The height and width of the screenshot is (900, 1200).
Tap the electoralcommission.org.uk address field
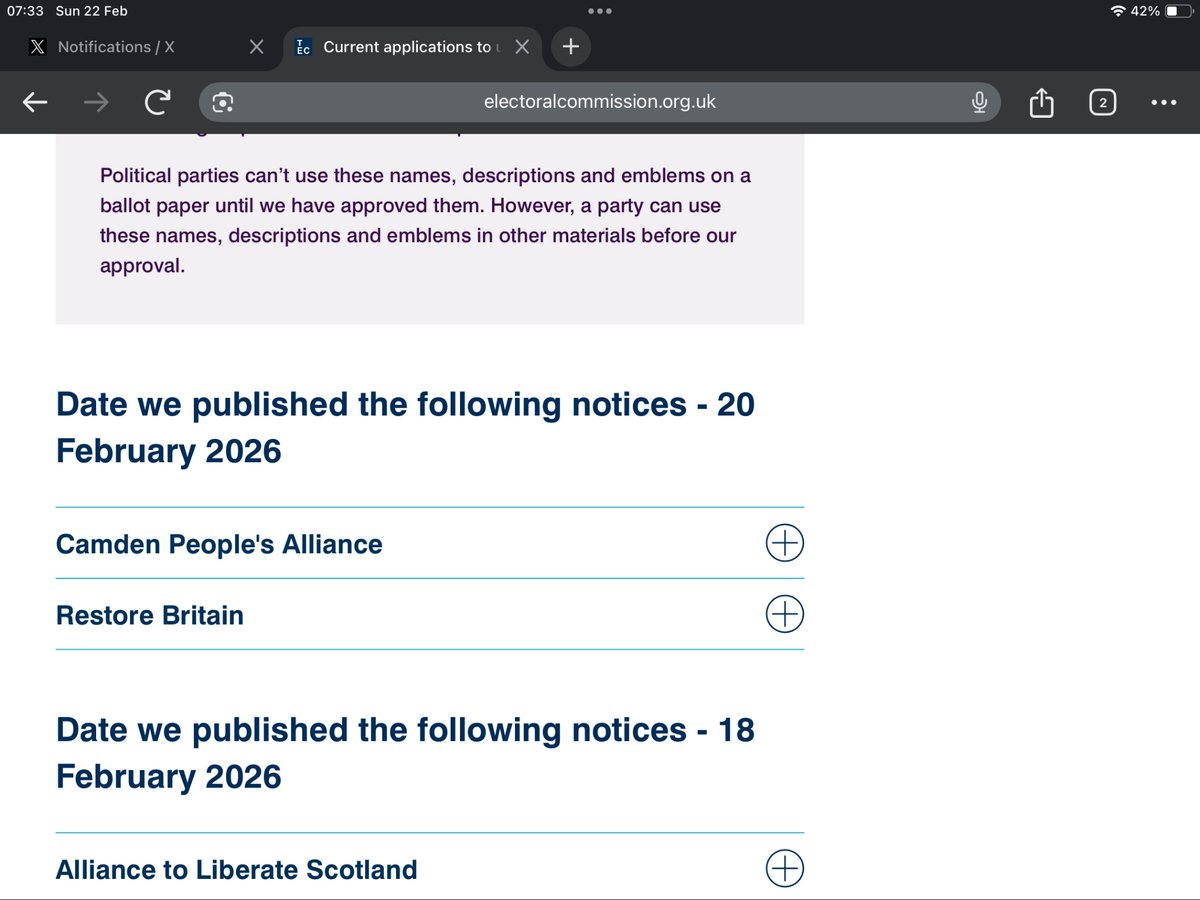click(599, 102)
